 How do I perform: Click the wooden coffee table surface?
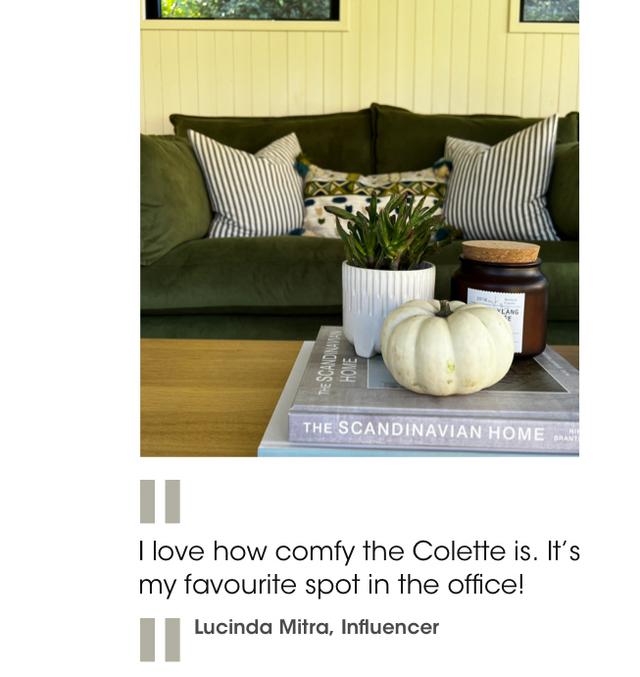[214, 397]
